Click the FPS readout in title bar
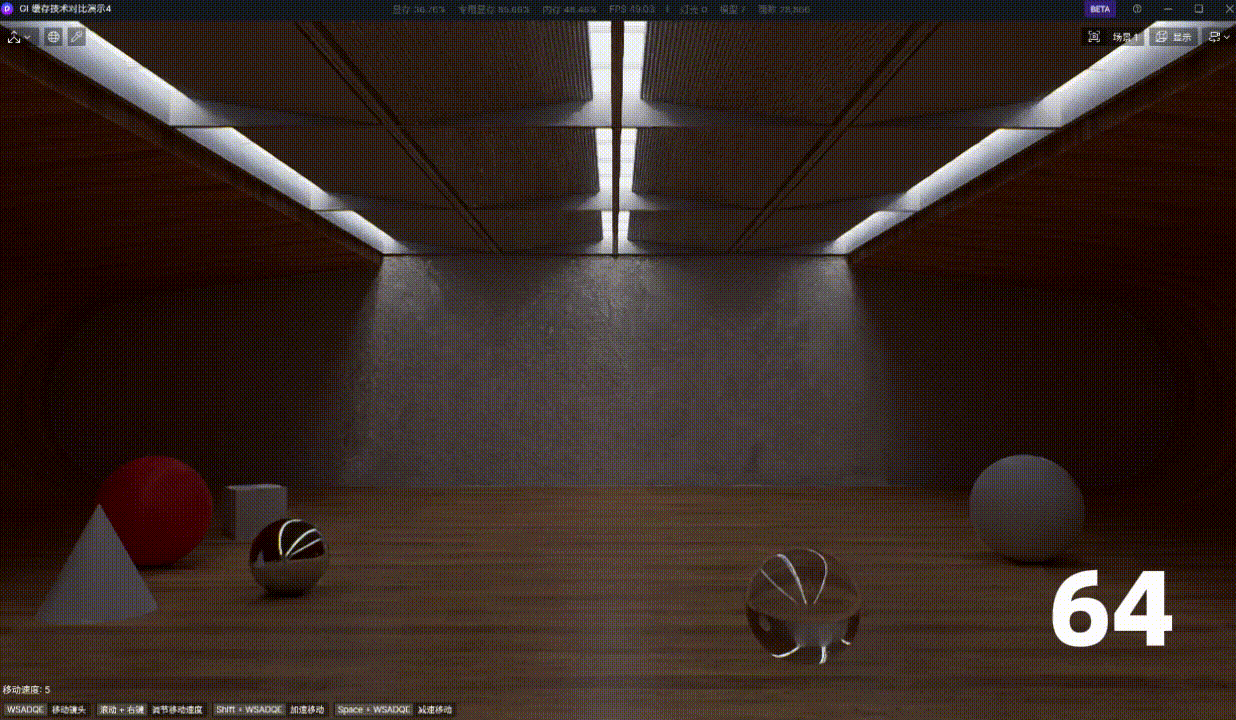Image resolution: width=1236 pixels, height=720 pixels. [631, 9]
